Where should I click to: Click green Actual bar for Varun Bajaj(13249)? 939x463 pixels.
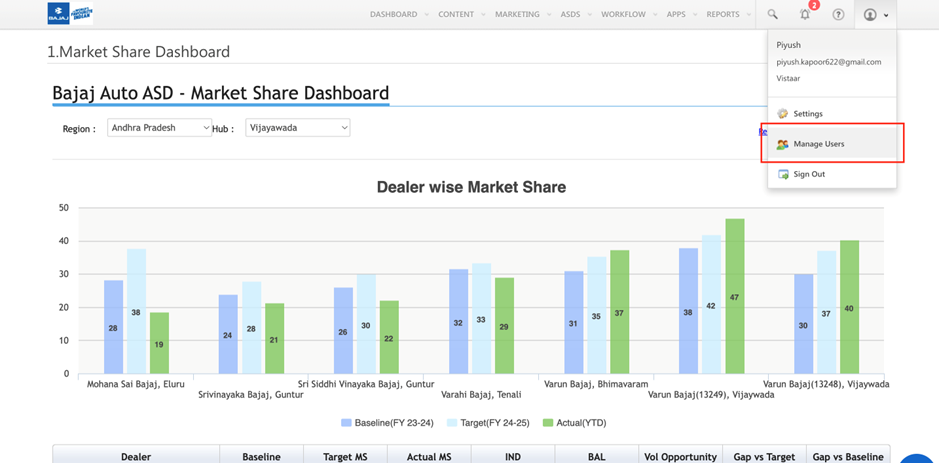(x=735, y=295)
